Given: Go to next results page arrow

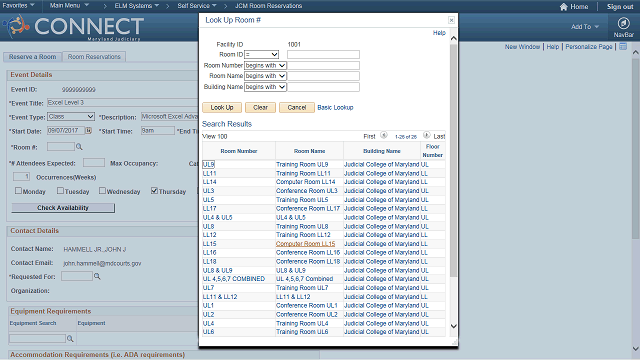Looking at the screenshot, I should (427, 135).
